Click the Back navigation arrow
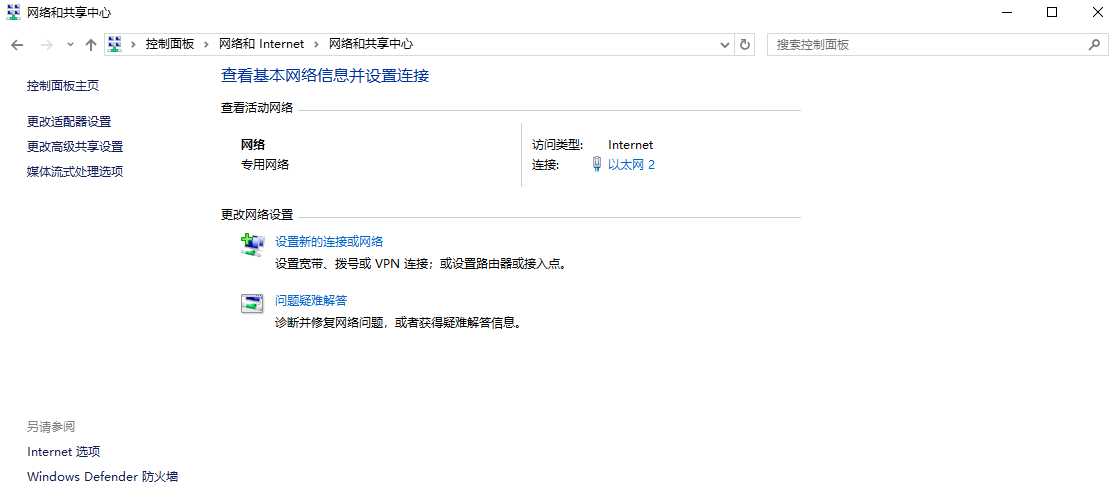 click(x=17, y=45)
